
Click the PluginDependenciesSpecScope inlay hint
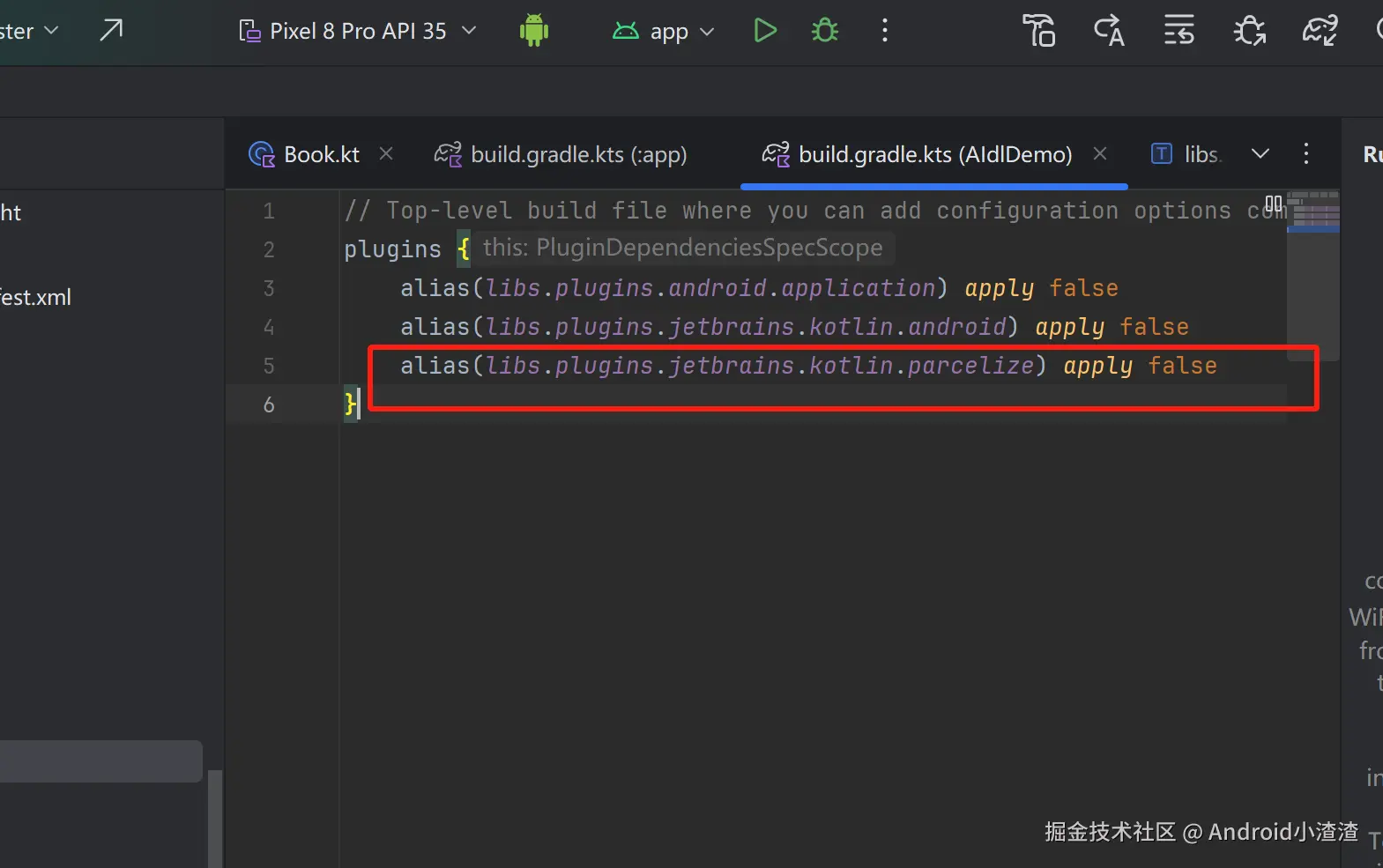(683, 248)
